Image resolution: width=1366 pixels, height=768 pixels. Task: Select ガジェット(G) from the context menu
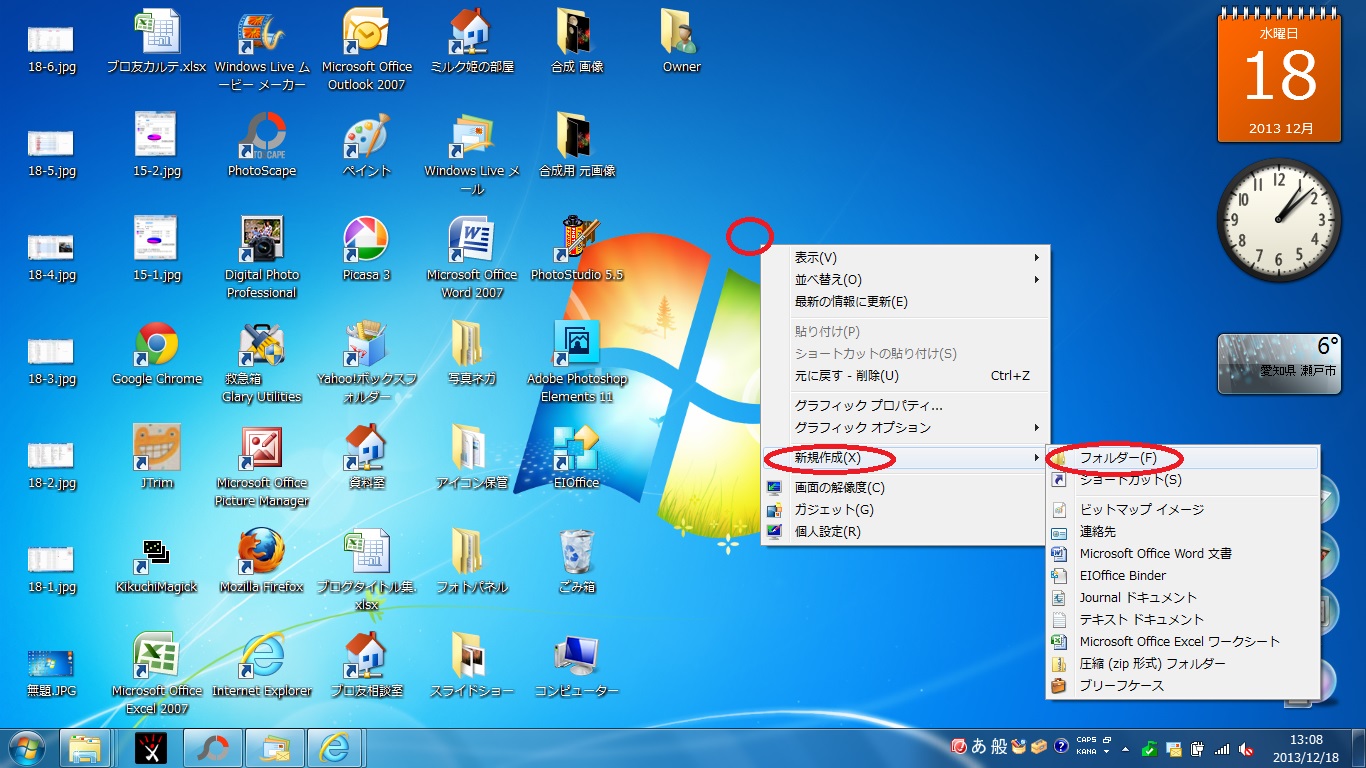pos(905,510)
